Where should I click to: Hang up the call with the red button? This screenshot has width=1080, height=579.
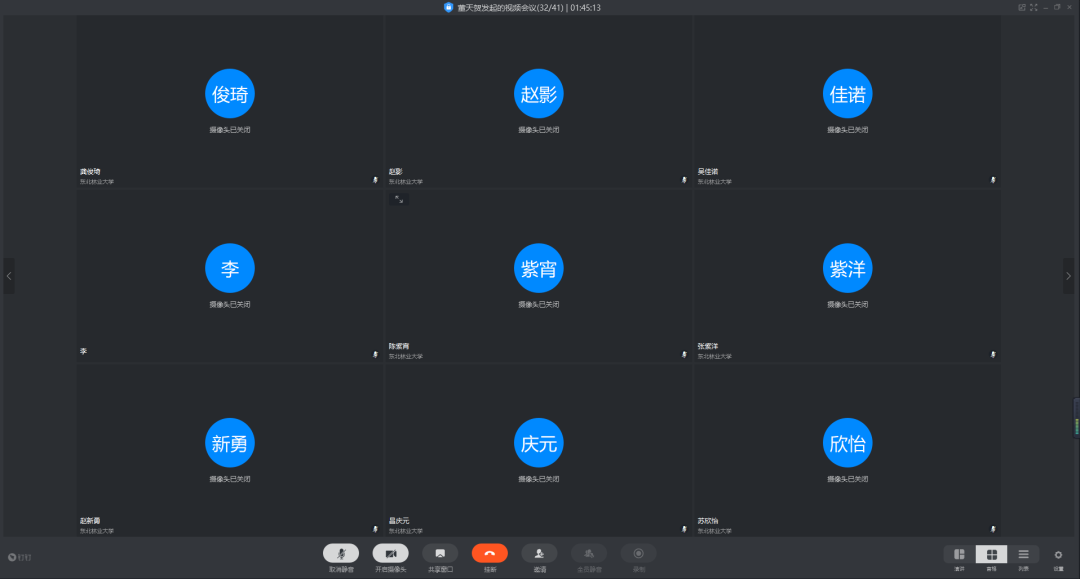490,553
